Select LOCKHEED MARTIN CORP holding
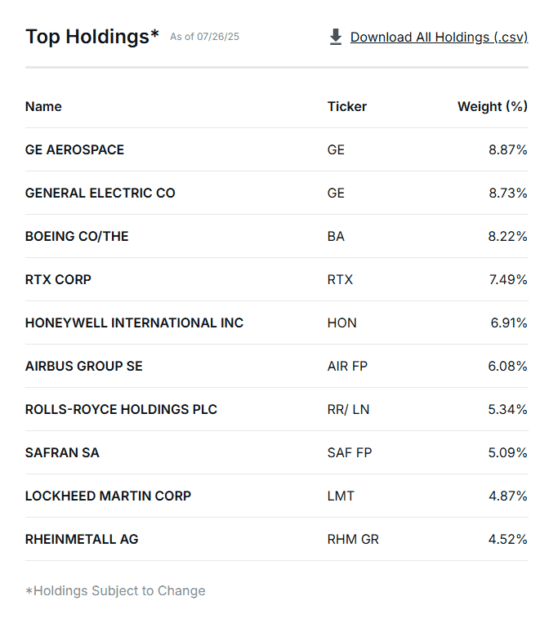This screenshot has height=623, width=549. point(108,496)
